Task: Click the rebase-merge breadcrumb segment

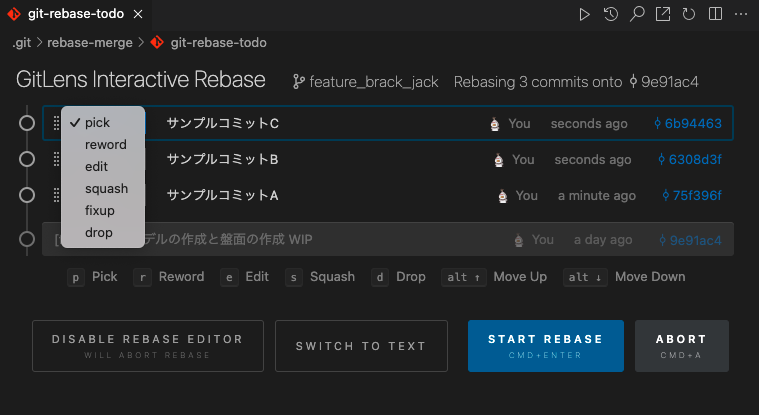Action: [90, 43]
